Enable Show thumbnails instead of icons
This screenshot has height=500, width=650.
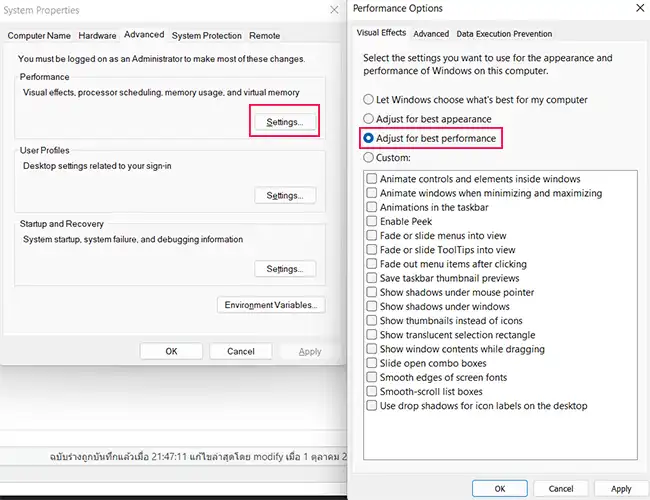pos(372,321)
